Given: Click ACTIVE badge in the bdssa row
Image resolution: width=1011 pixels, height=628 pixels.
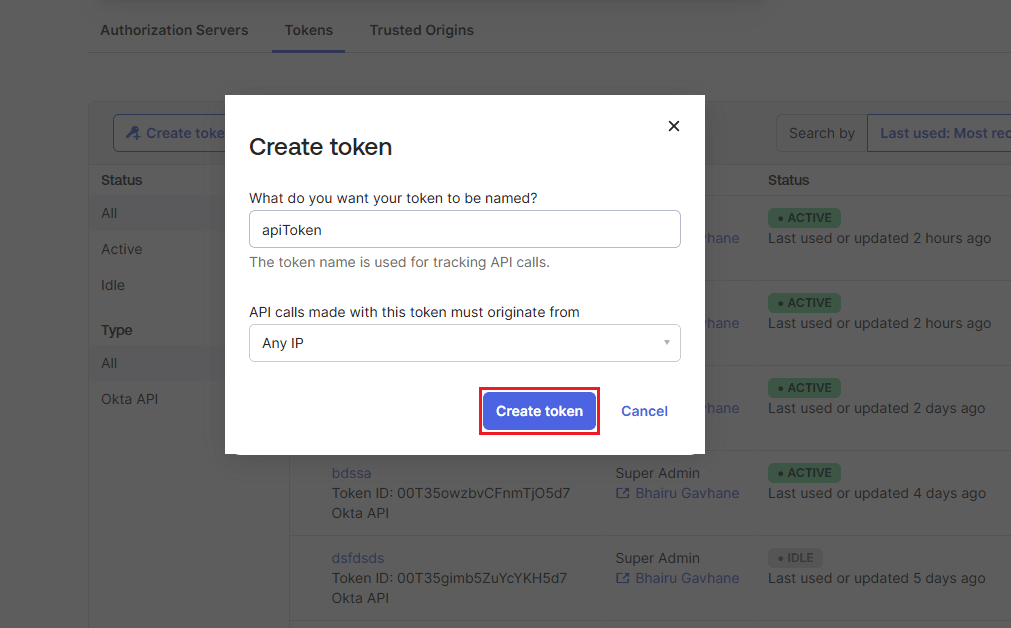Looking at the screenshot, I should [804, 473].
